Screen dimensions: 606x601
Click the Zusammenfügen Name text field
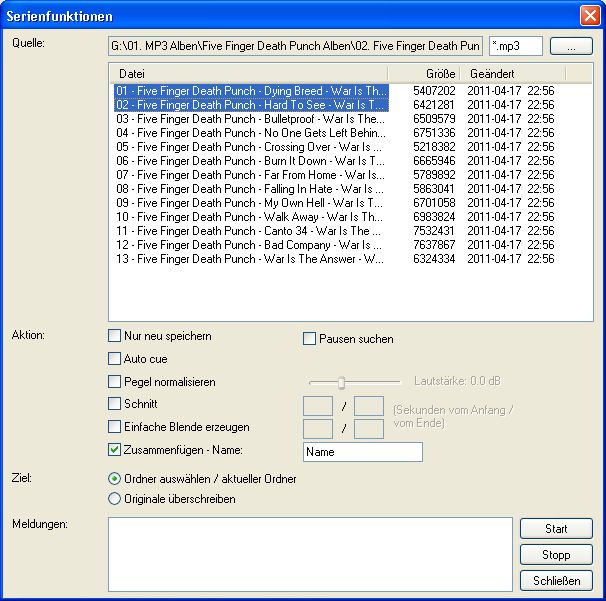click(363, 452)
